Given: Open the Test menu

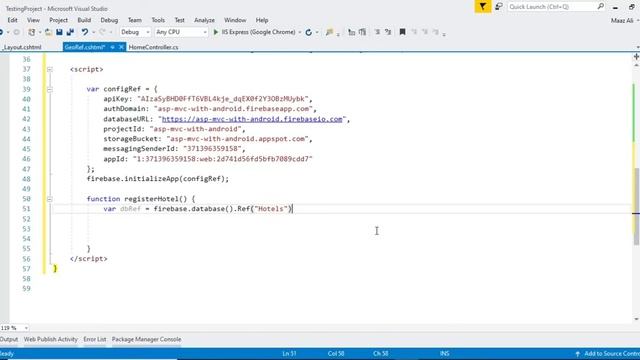Looking at the screenshot, I should 180,20.
